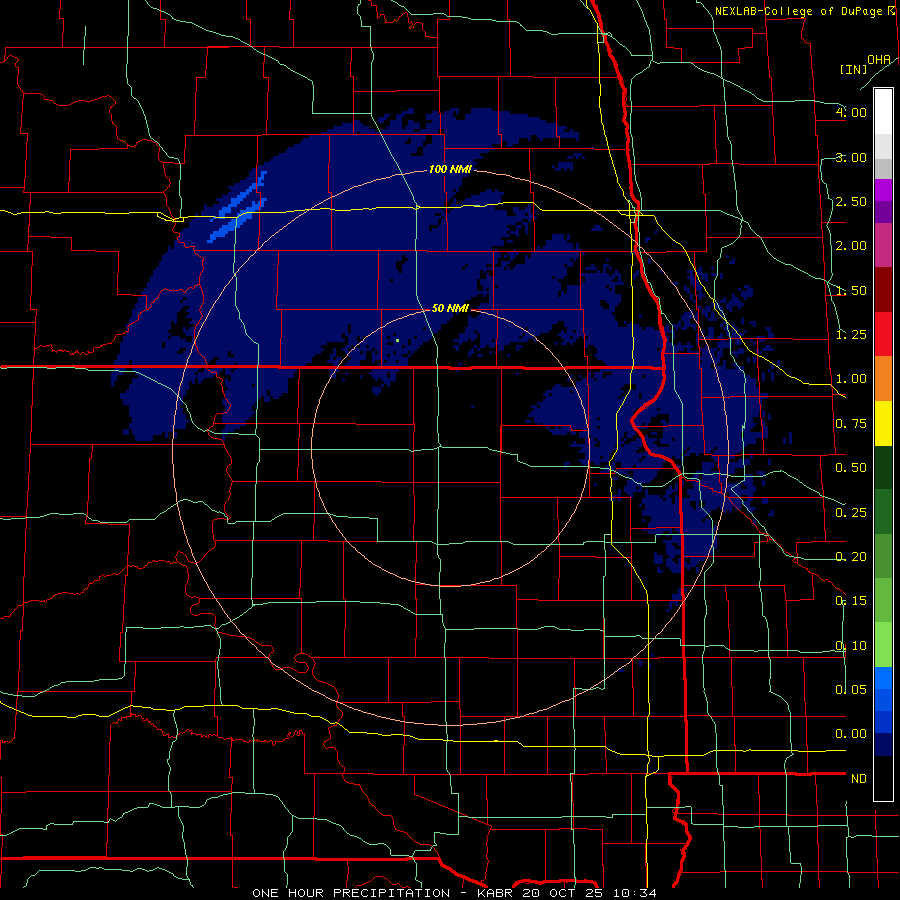Click the 0.05 legend value
This screenshot has width=900, height=900.
tap(851, 690)
